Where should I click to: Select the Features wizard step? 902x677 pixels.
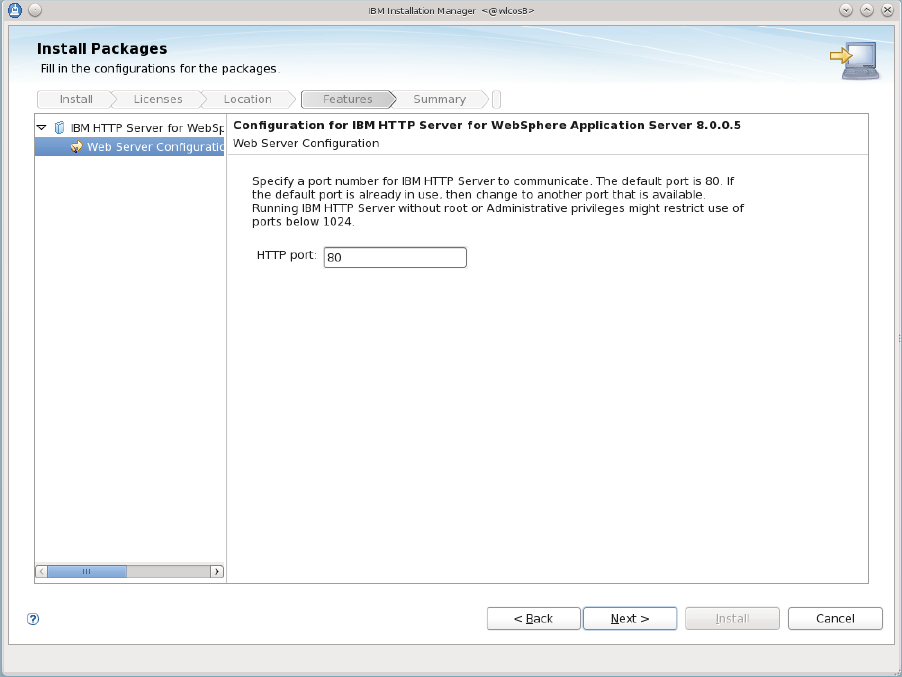[x=347, y=99]
